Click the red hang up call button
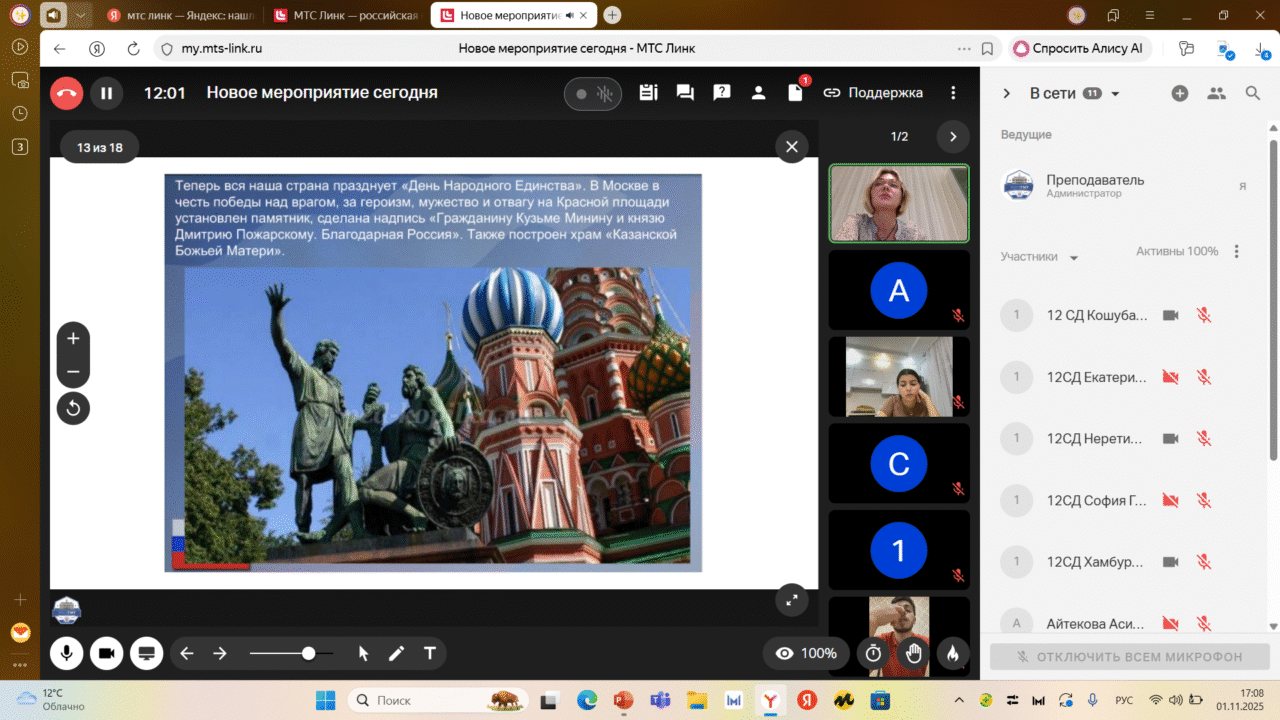This screenshot has height=720, width=1280. [x=67, y=93]
